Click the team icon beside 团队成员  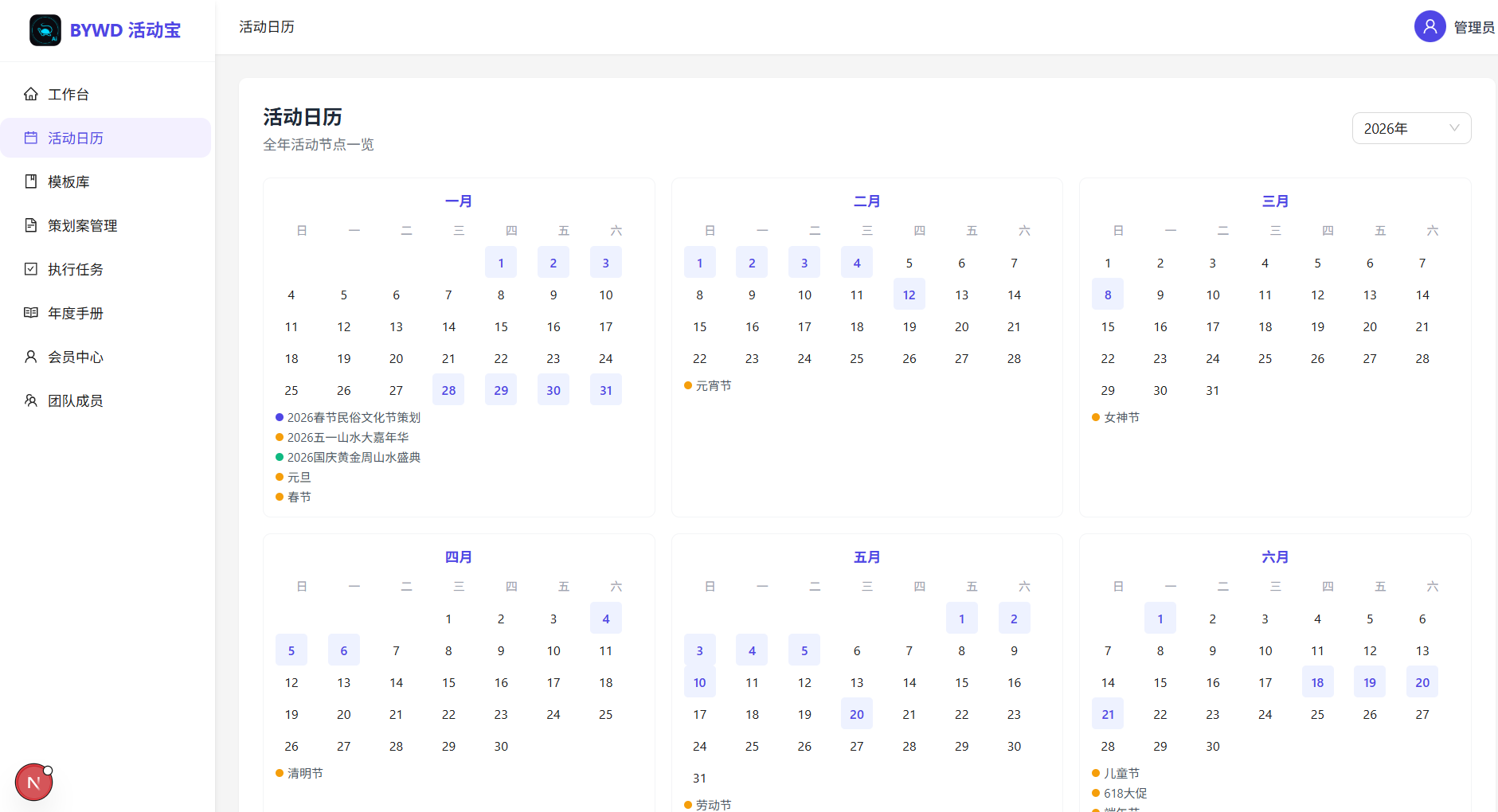(x=31, y=400)
